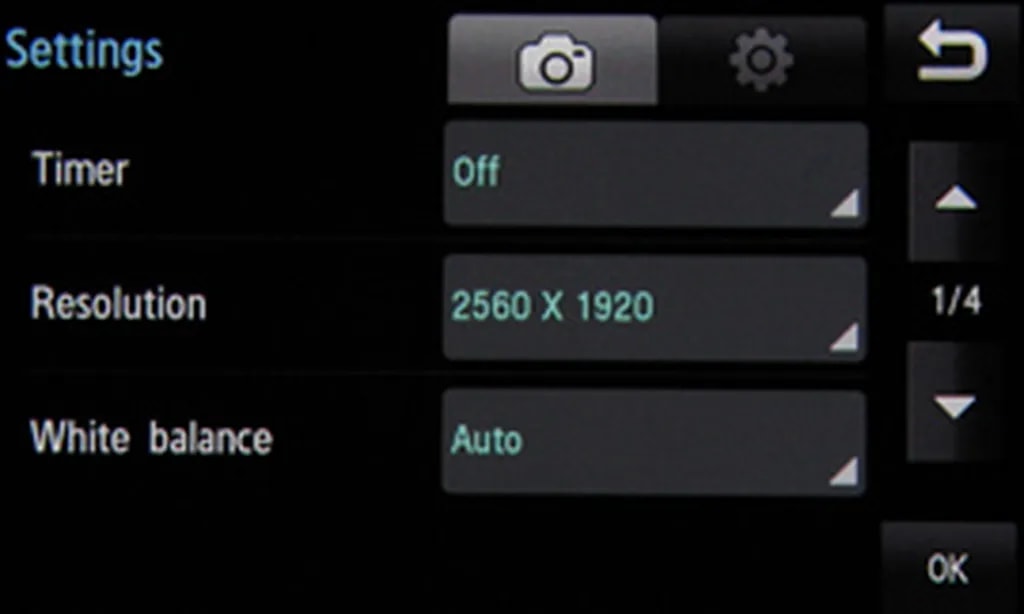The width and height of the screenshot is (1024, 614).
Task: Tap the 'Auto' white balance value
Action: tap(487, 440)
